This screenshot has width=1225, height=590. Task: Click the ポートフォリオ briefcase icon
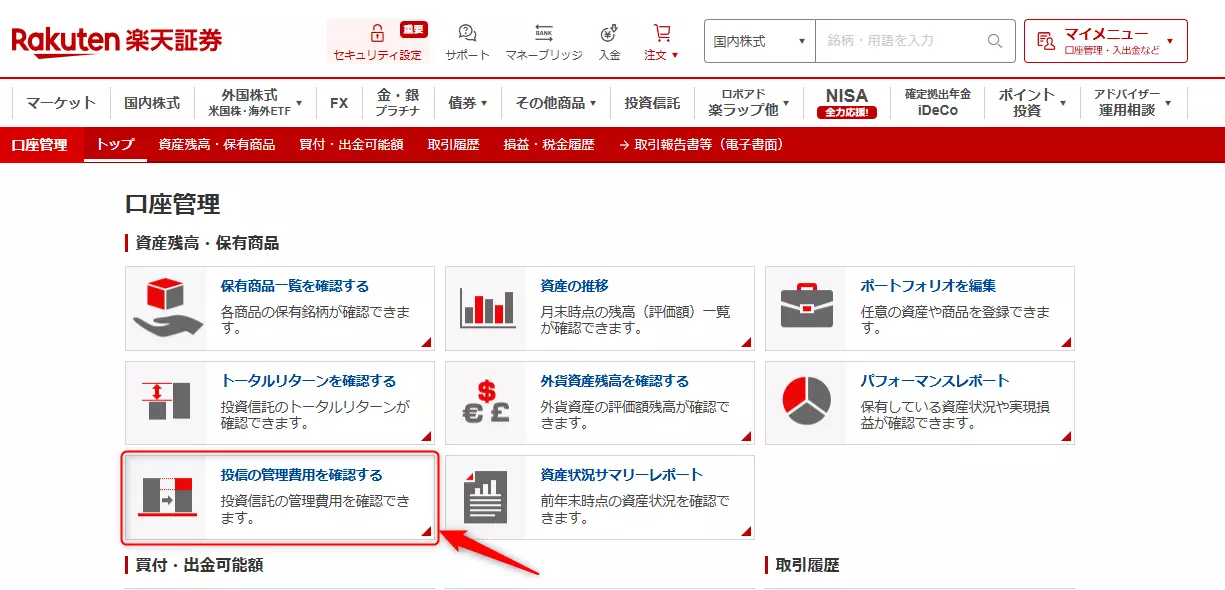[807, 308]
